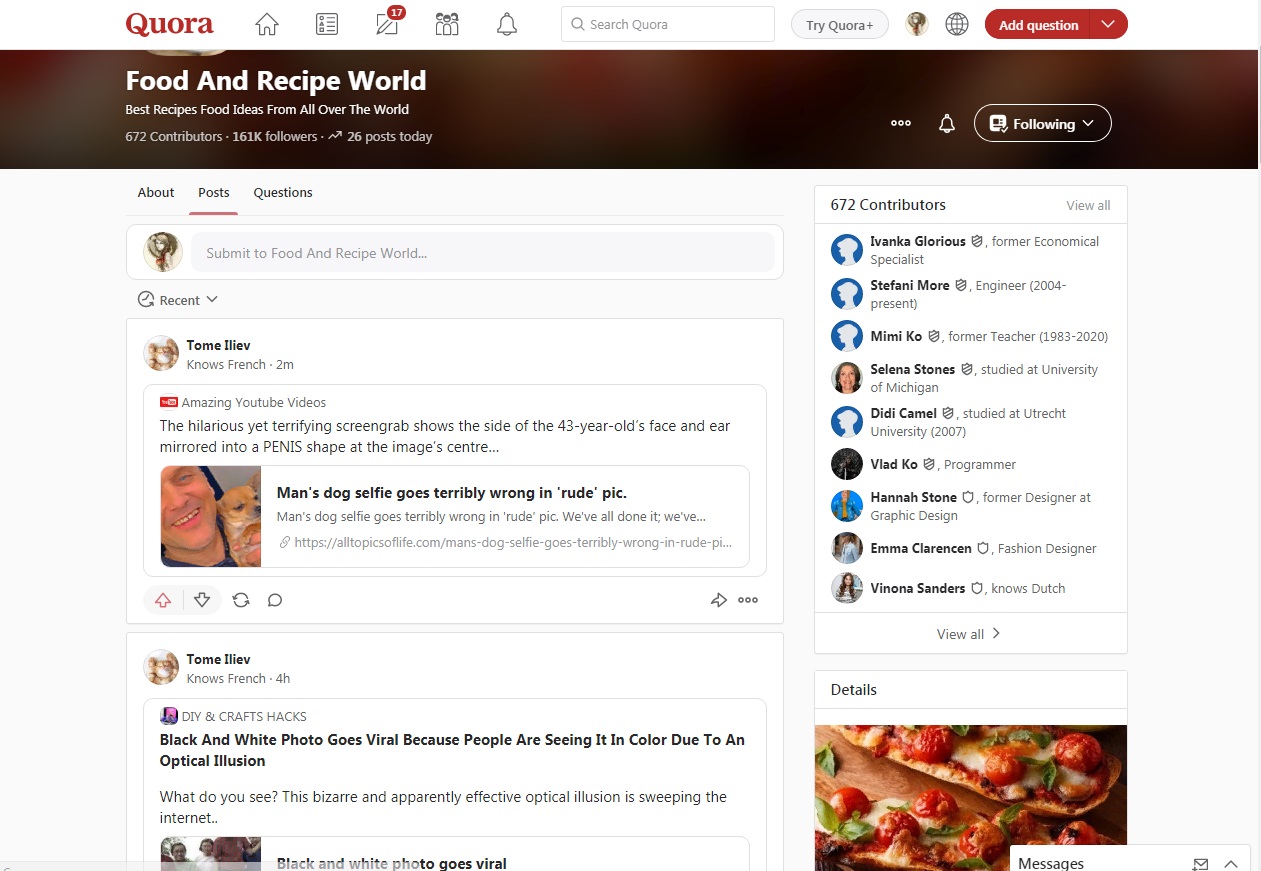This screenshot has width=1261, height=871.
Task: Click Hannah Stone profile avatar
Action: [847, 506]
